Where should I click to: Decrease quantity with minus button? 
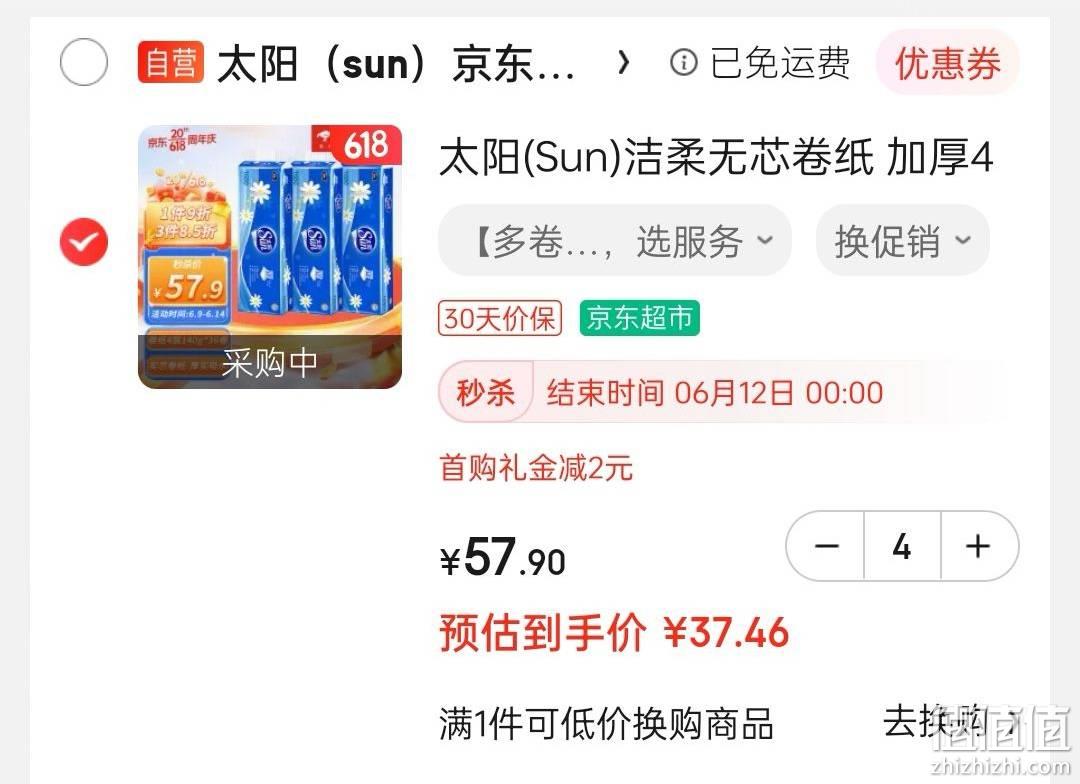click(826, 546)
